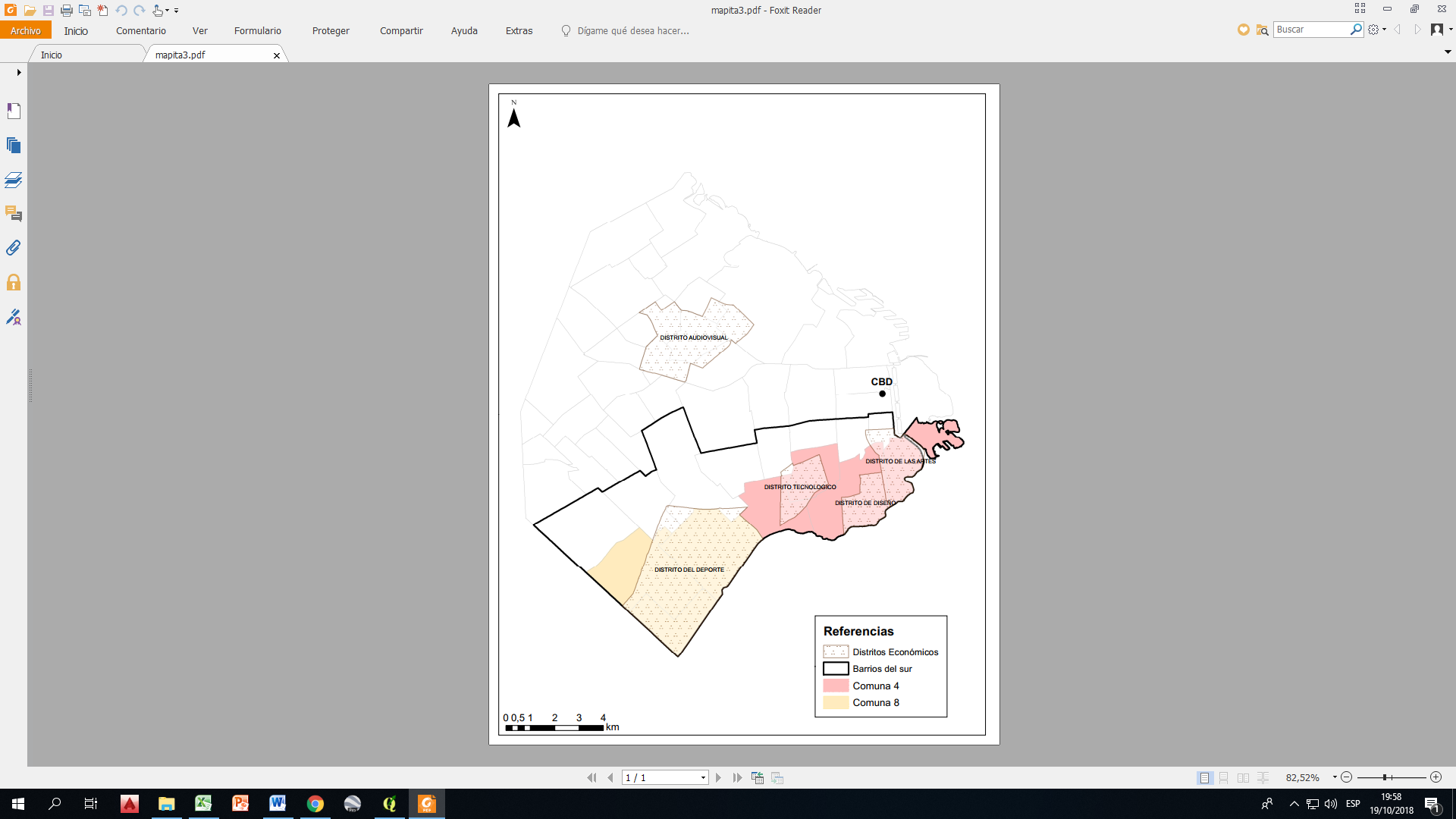Click the Open folder icon
The width and height of the screenshot is (1456, 819).
coord(30,11)
